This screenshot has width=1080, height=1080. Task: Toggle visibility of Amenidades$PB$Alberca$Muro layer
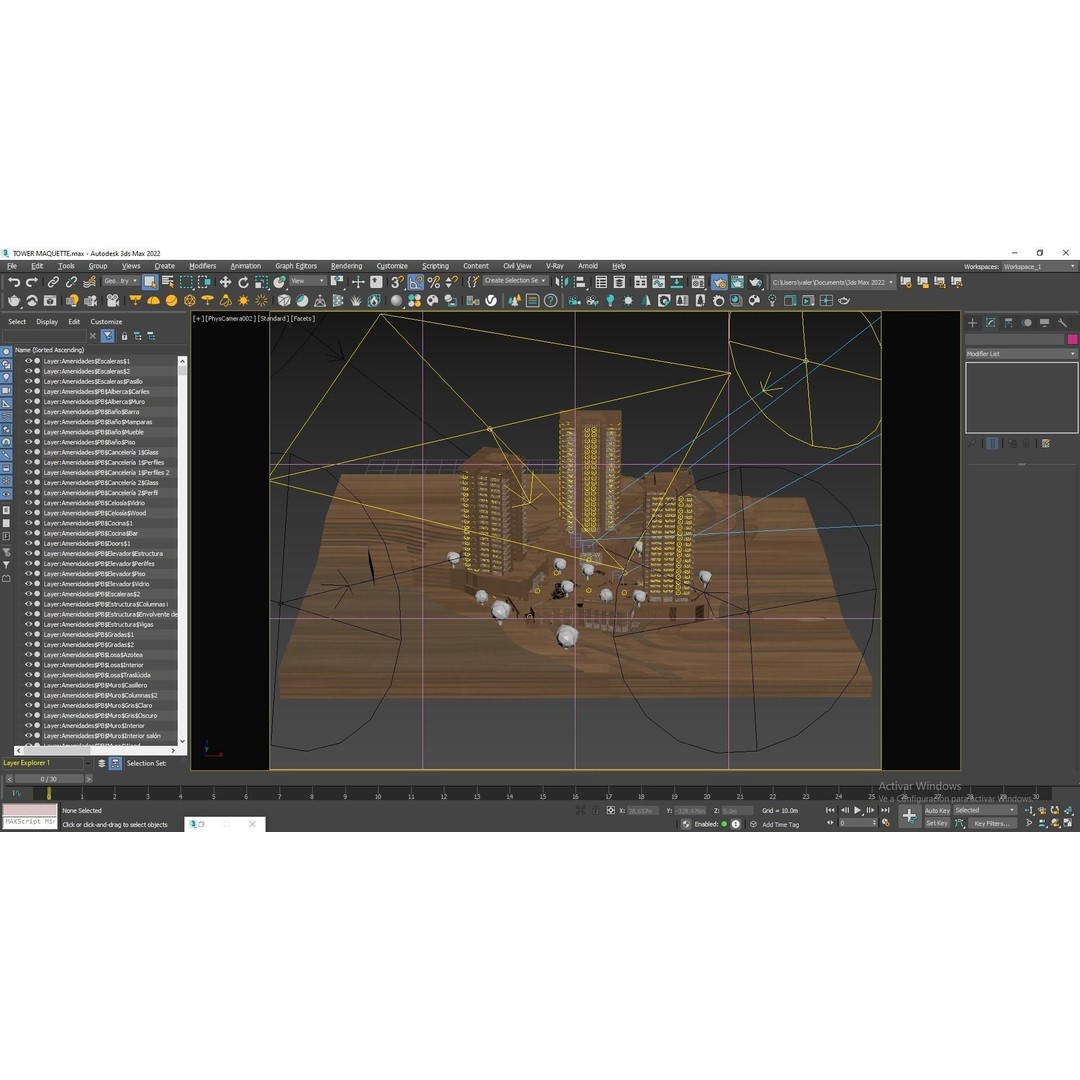click(x=28, y=402)
